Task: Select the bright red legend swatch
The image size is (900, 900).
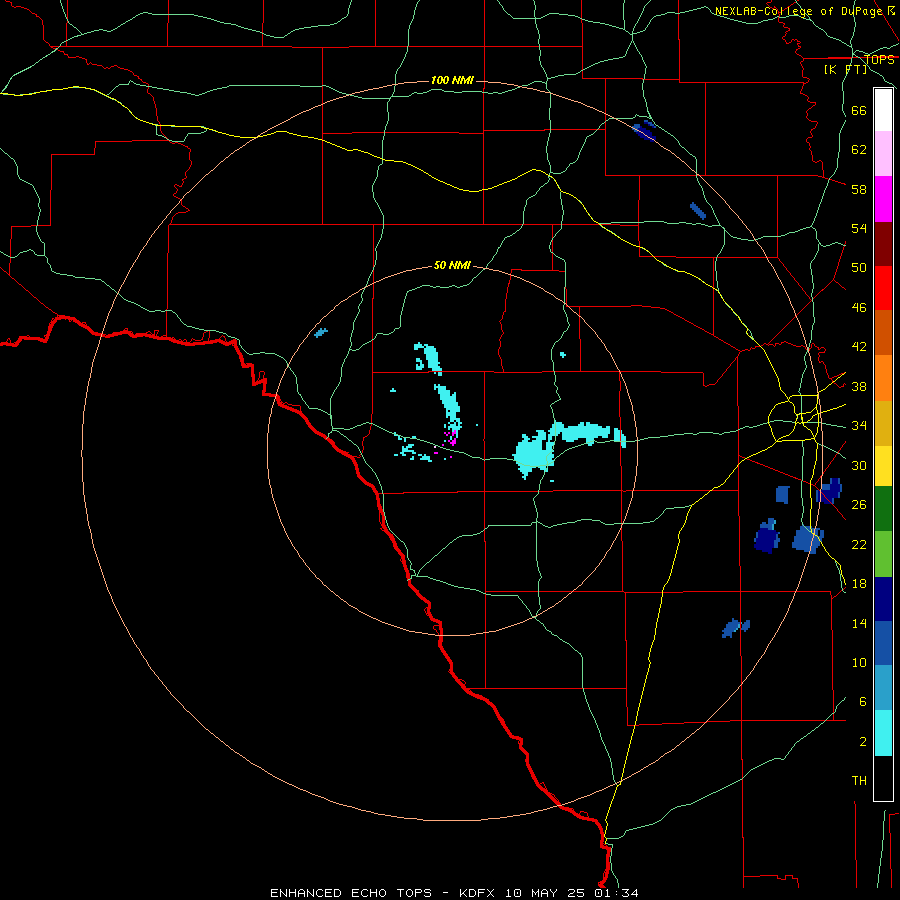Action: click(883, 288)
